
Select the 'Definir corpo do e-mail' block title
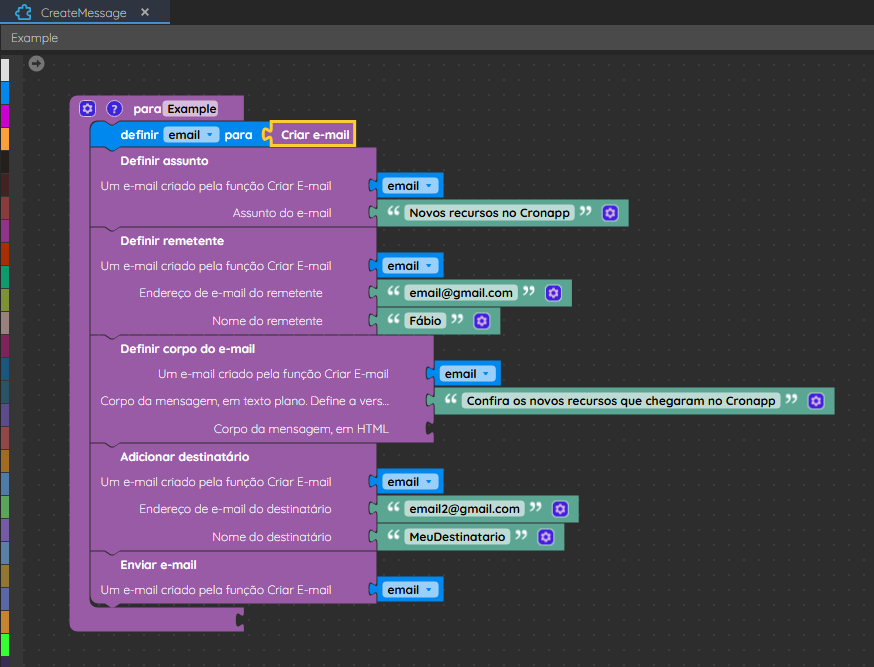188,349
